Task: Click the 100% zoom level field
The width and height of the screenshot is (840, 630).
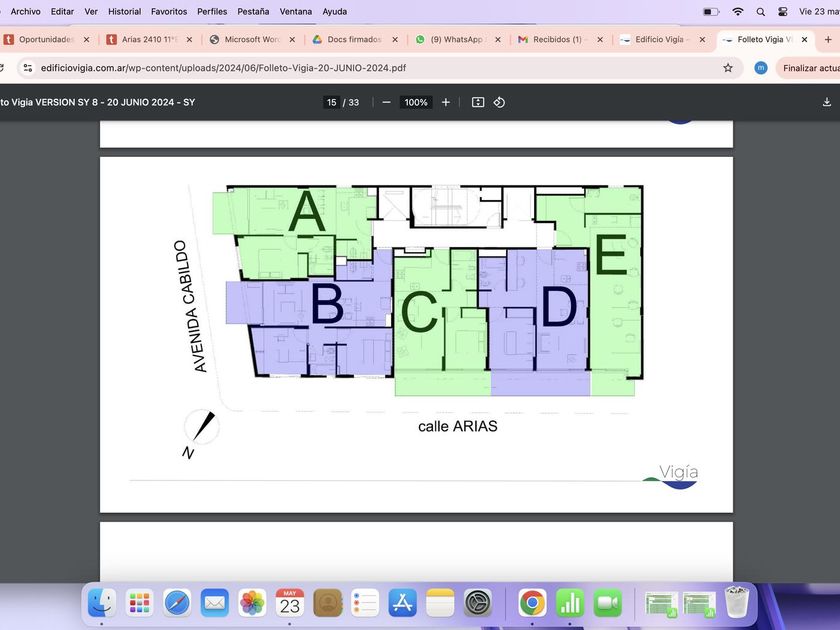Action: point(416,102)
